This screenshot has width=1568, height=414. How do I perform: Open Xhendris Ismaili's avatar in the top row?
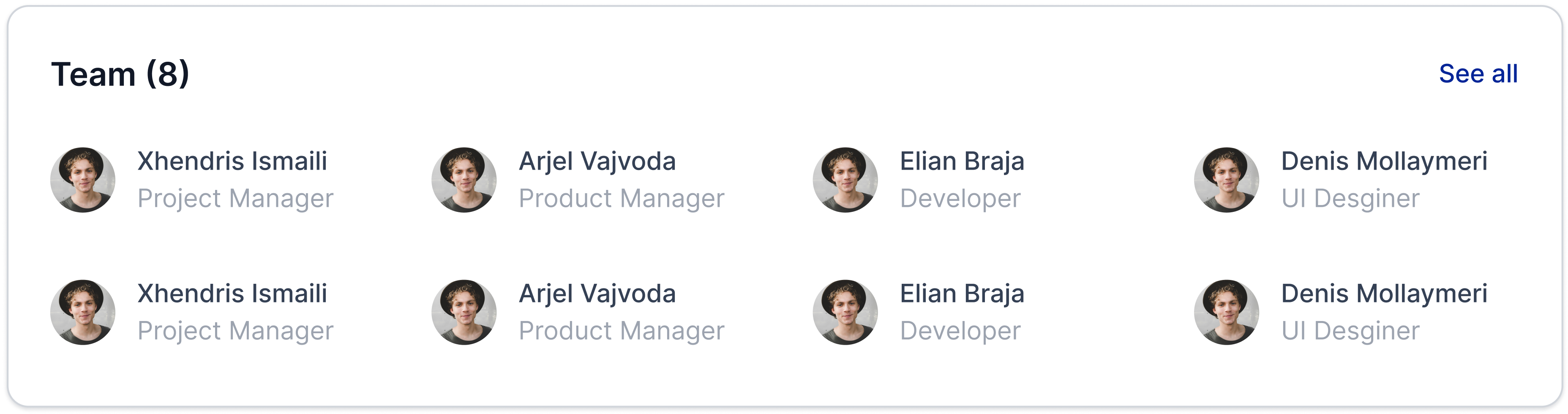pyautogui.click(x=83, y=180)
